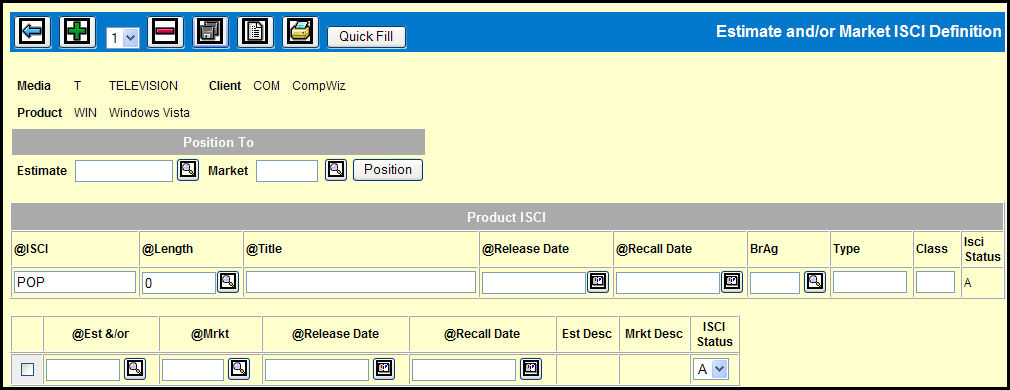Click the Est Desc column header
Image resolution: width=1010 pixels, height=390 pixels.
(x=587, y=334)
